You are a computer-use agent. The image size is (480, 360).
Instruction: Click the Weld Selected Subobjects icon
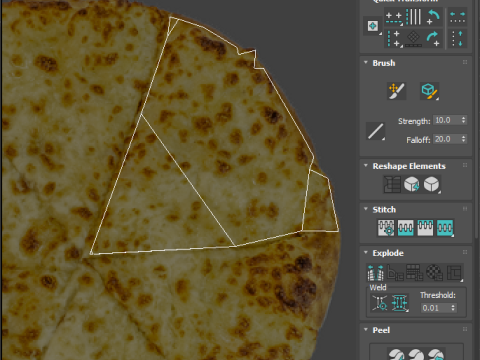pyautogui.click(x=400, y=303)
